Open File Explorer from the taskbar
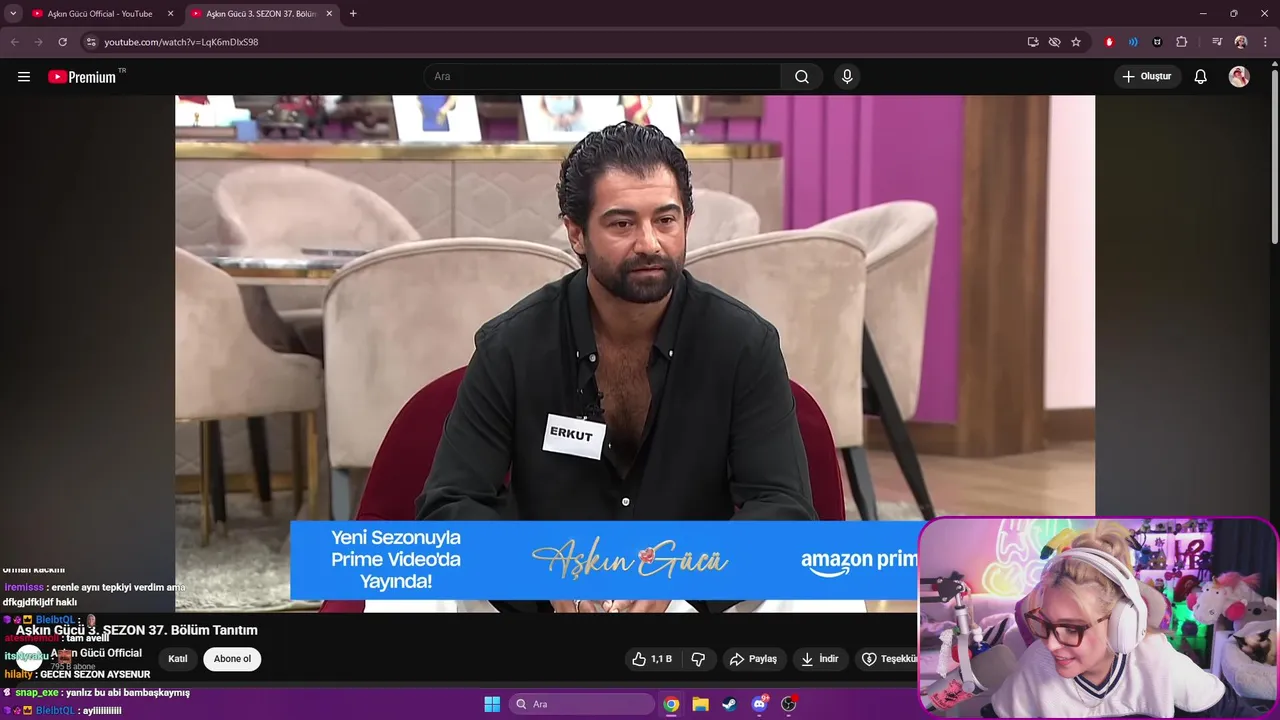The width and height of the screenshot is (1280, 720). pyautogui.click(x=700, y=704)
